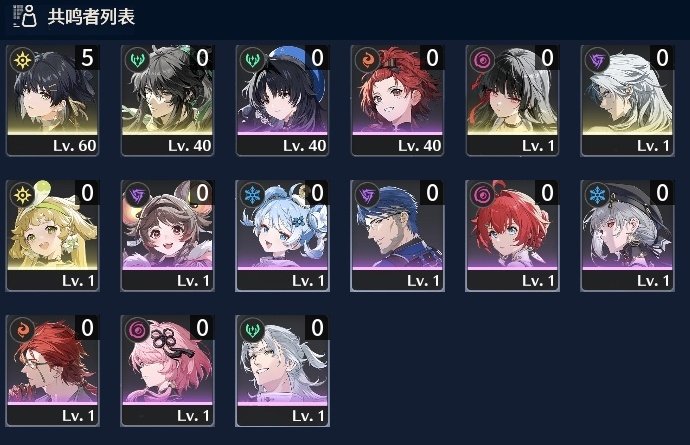Image resolution: width=690 pixels, height=445 pixels.
Task: Click the spectro sun icon on Lv. 60 card
Action: pos(22,60)
